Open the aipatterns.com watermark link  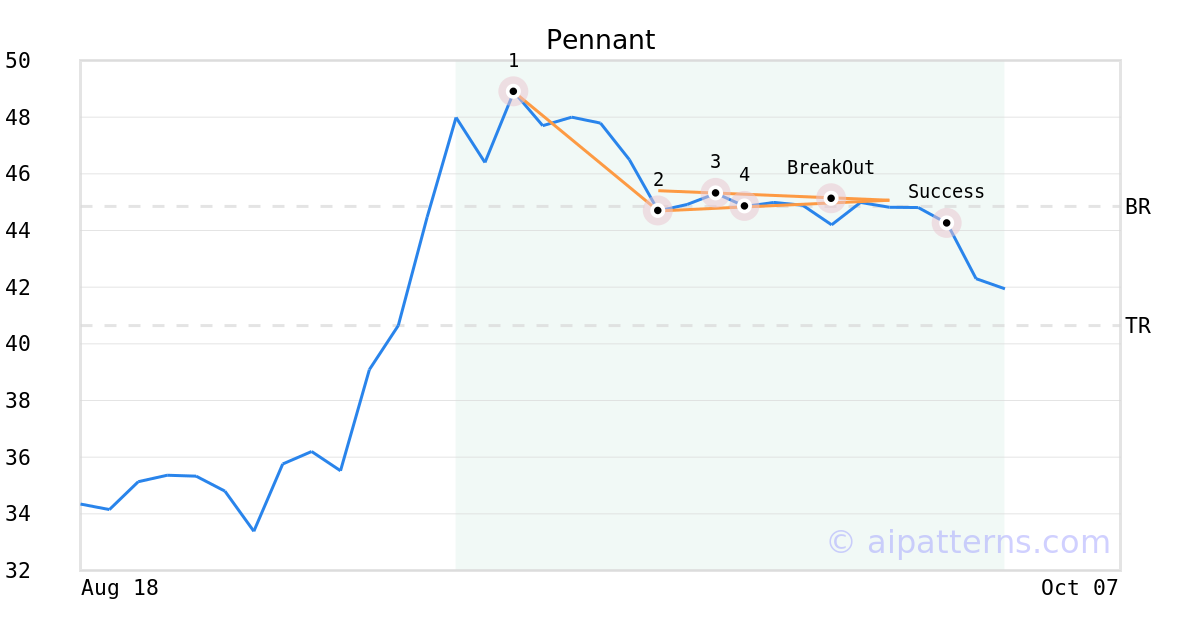968,542
